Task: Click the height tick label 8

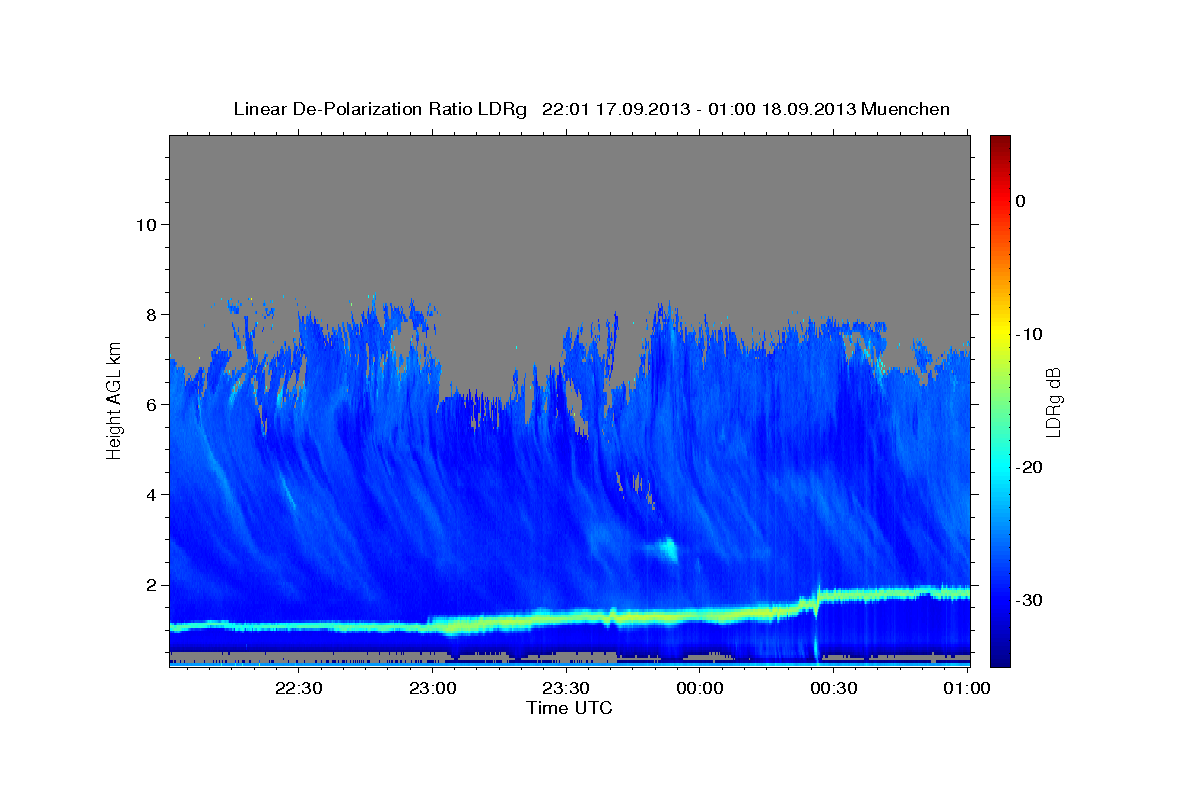Action: [x=150, y=314]
